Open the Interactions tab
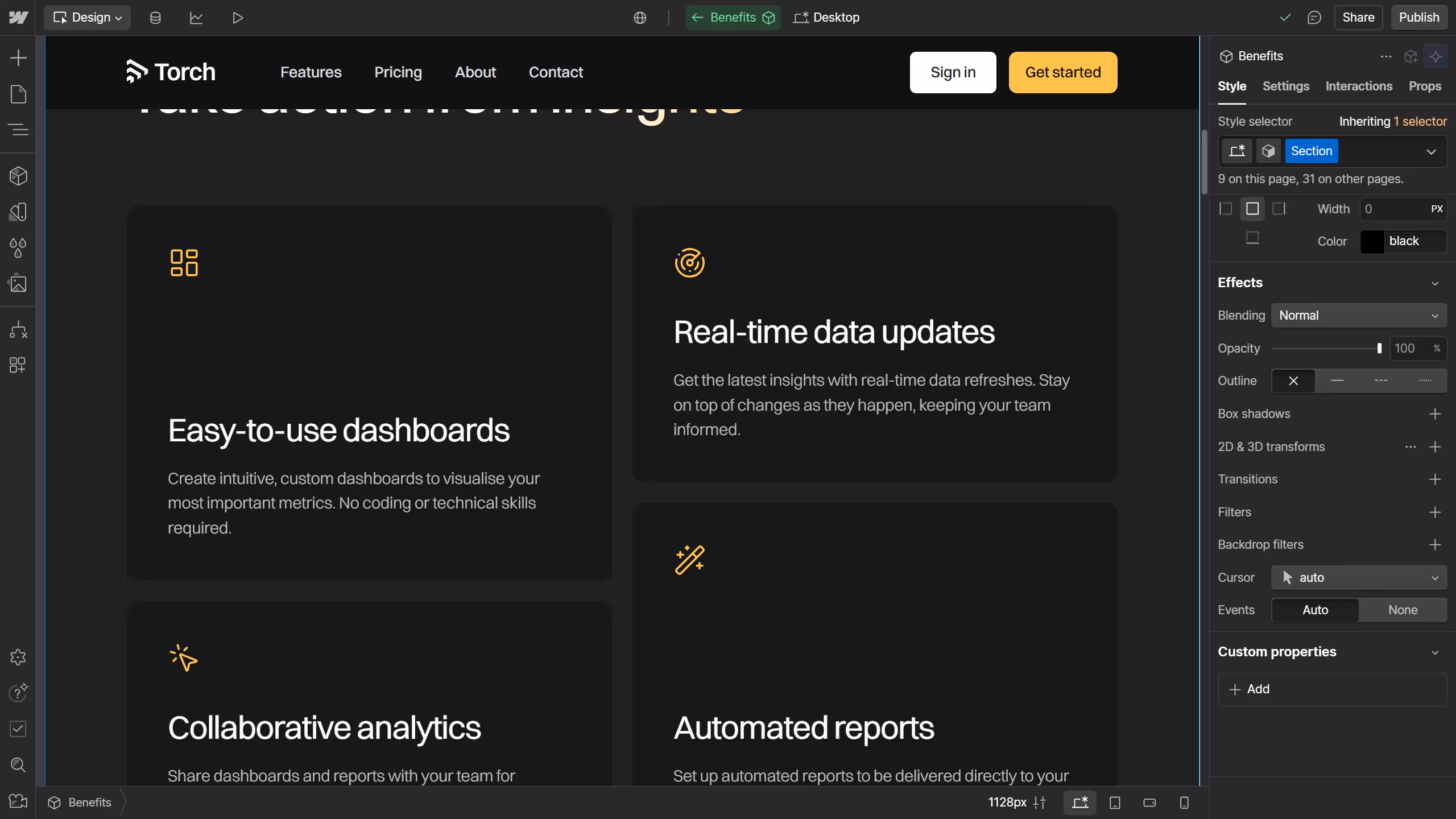 pyautogui.click(x=1358, y=86)
